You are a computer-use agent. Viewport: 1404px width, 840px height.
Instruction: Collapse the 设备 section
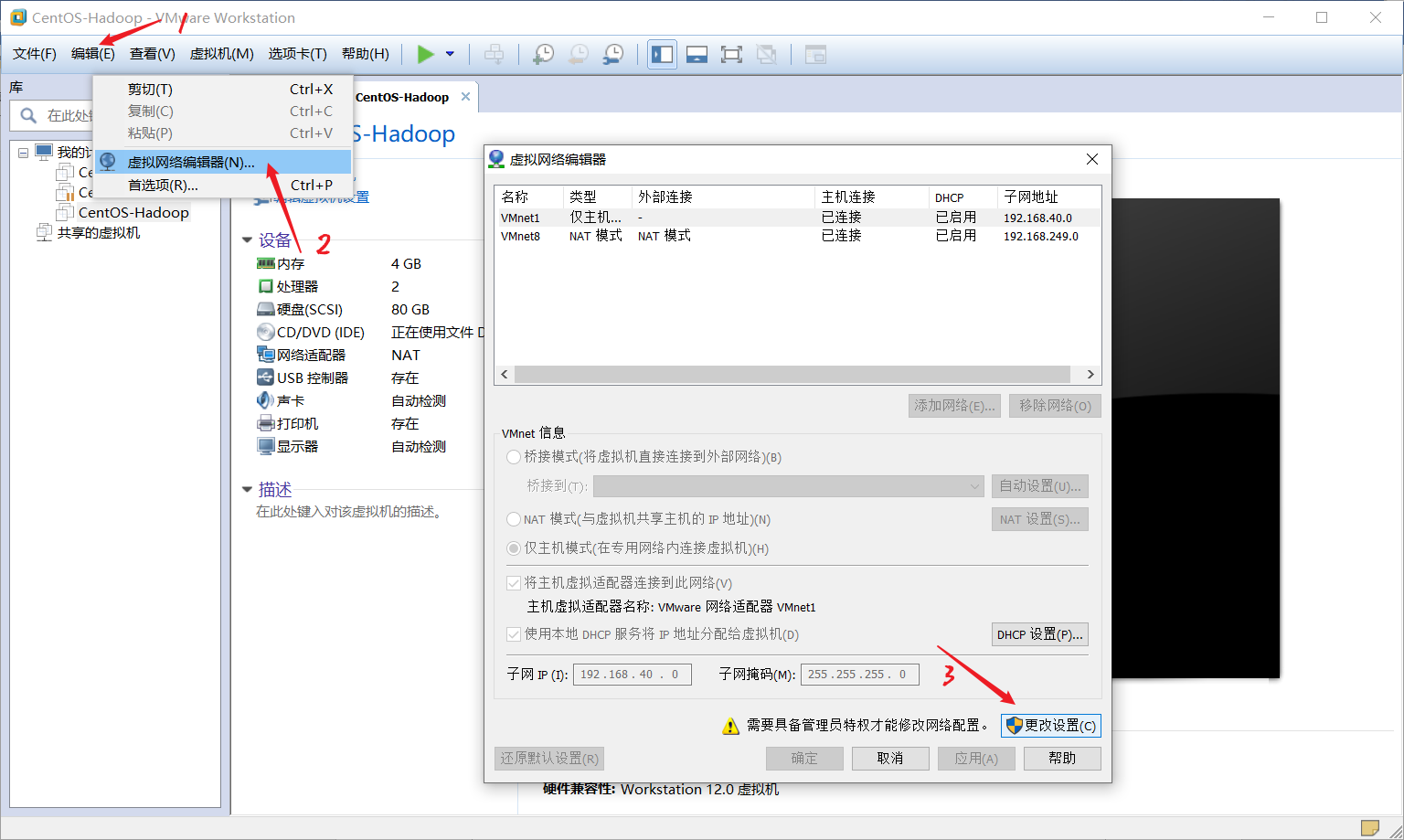pos(247,240)
